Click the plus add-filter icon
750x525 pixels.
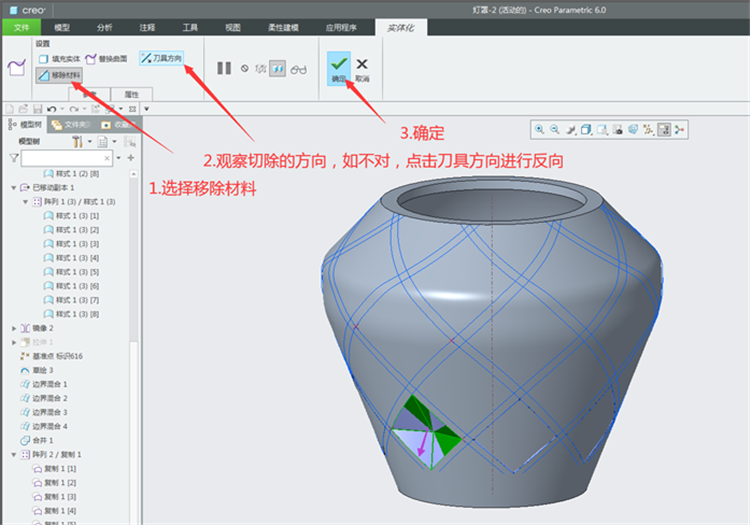tap(131, 158)
